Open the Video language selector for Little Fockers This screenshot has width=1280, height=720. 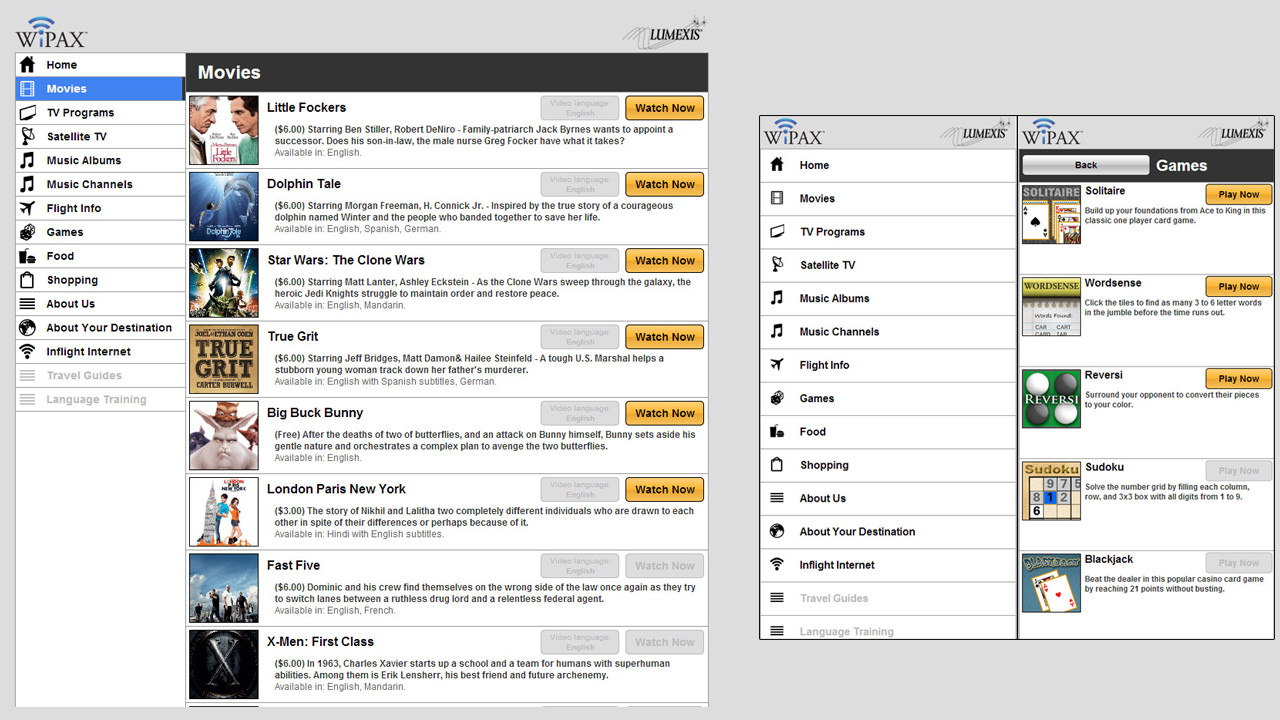[580, 108]
